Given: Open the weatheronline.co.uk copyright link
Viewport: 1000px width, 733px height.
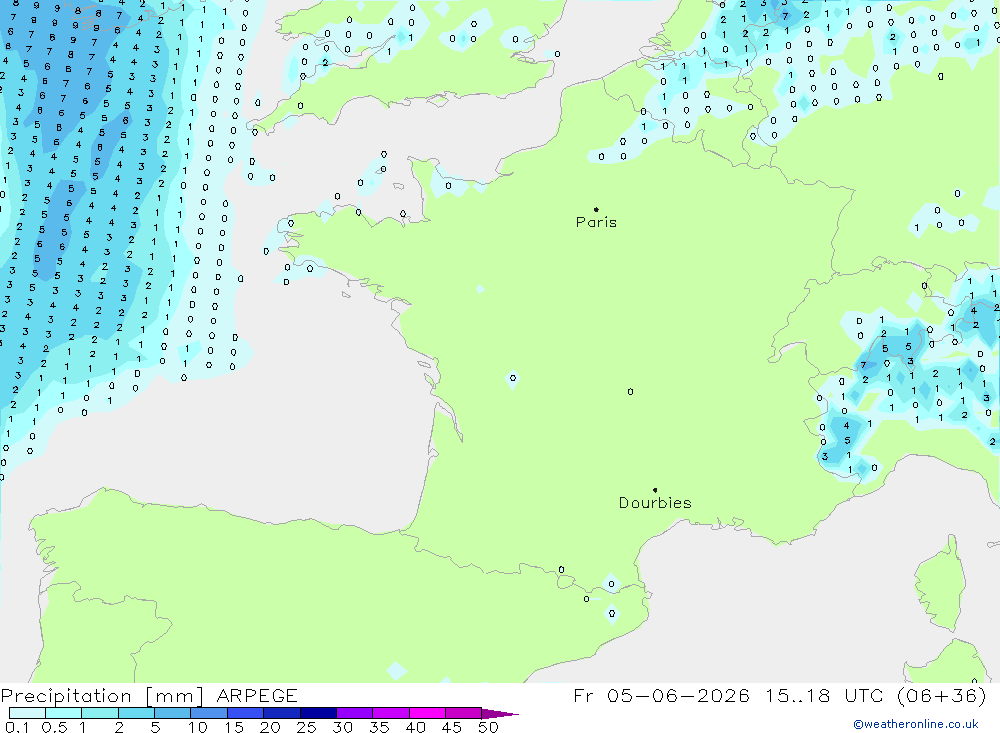Looking at the screenshot, I should [915, 724].
